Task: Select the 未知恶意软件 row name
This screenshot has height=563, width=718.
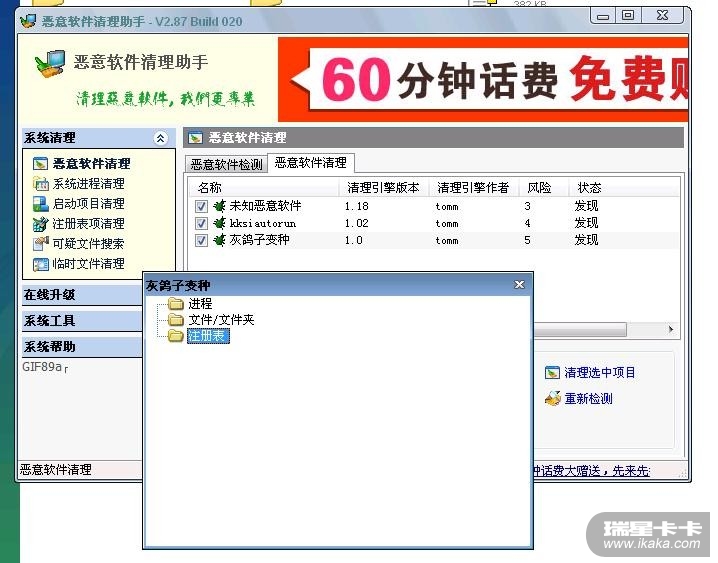Action: click(x=265, y=206)
